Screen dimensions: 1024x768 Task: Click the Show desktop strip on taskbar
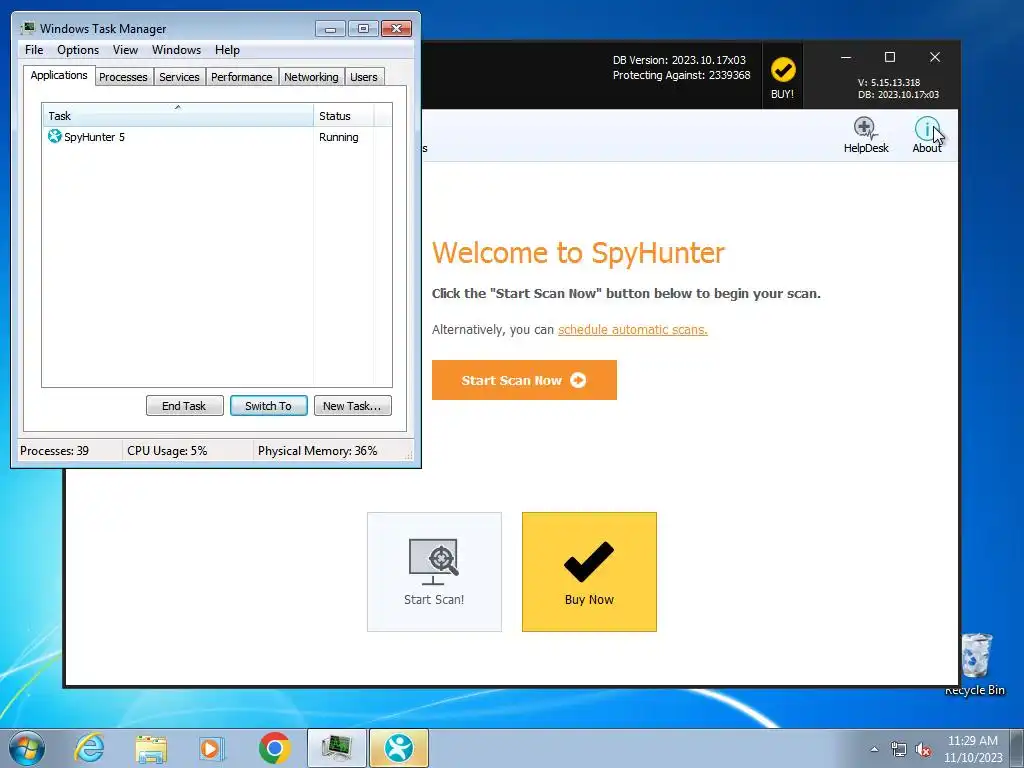(1018, 748)
